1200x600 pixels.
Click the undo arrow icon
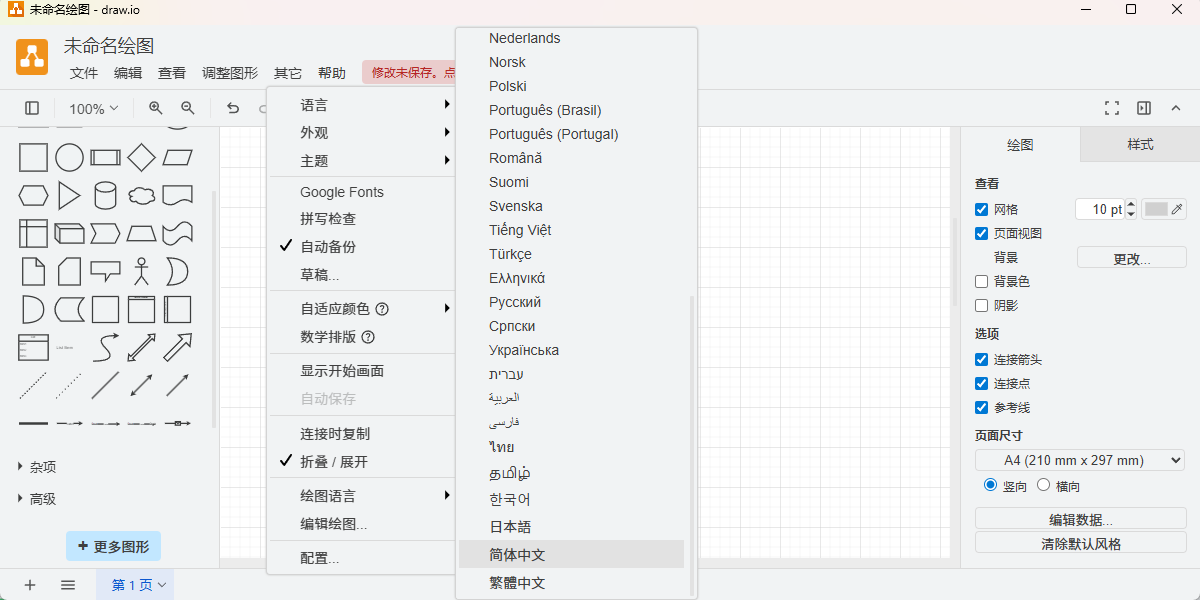[x=233, y=108]
